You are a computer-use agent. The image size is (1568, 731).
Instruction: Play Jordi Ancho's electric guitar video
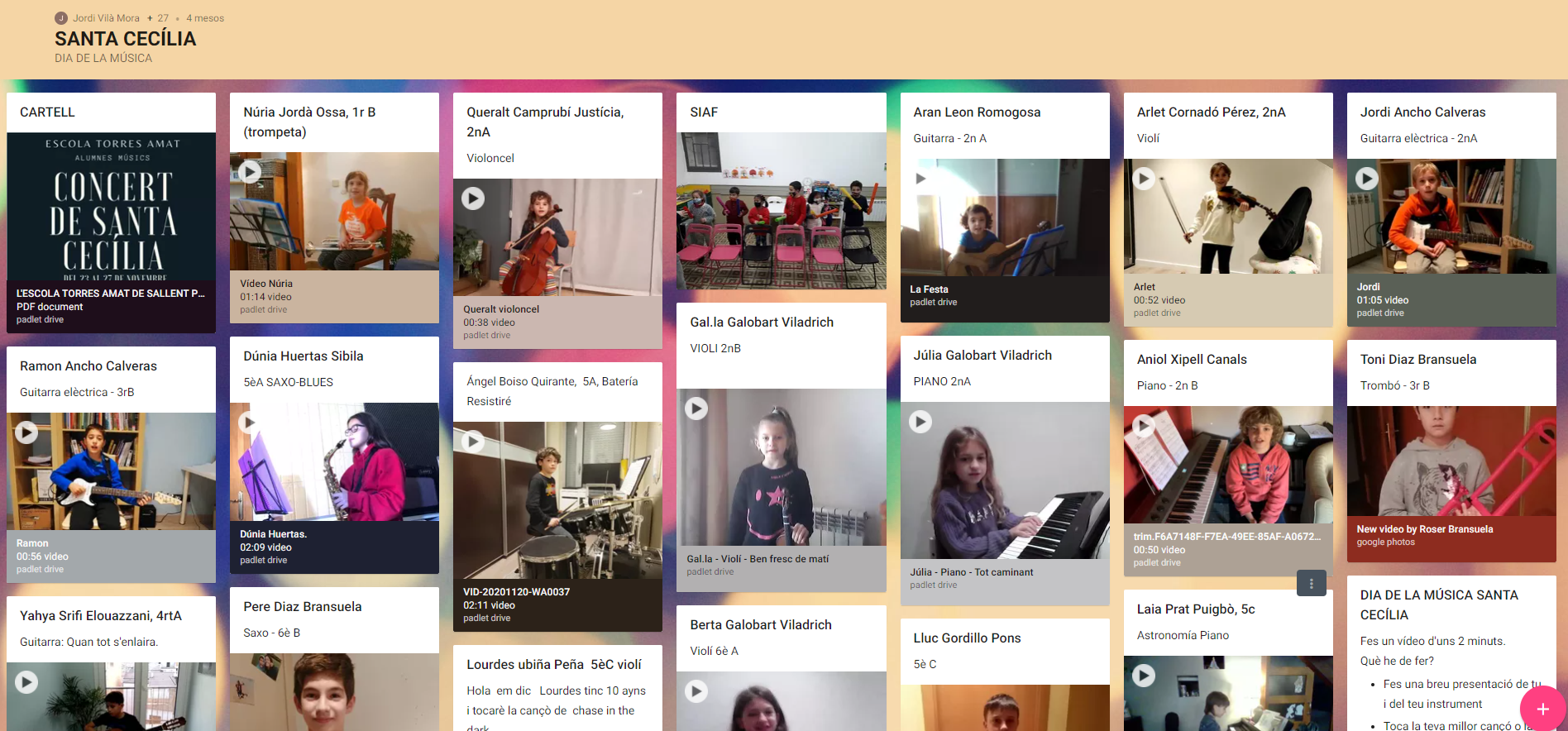[1367, 178]
